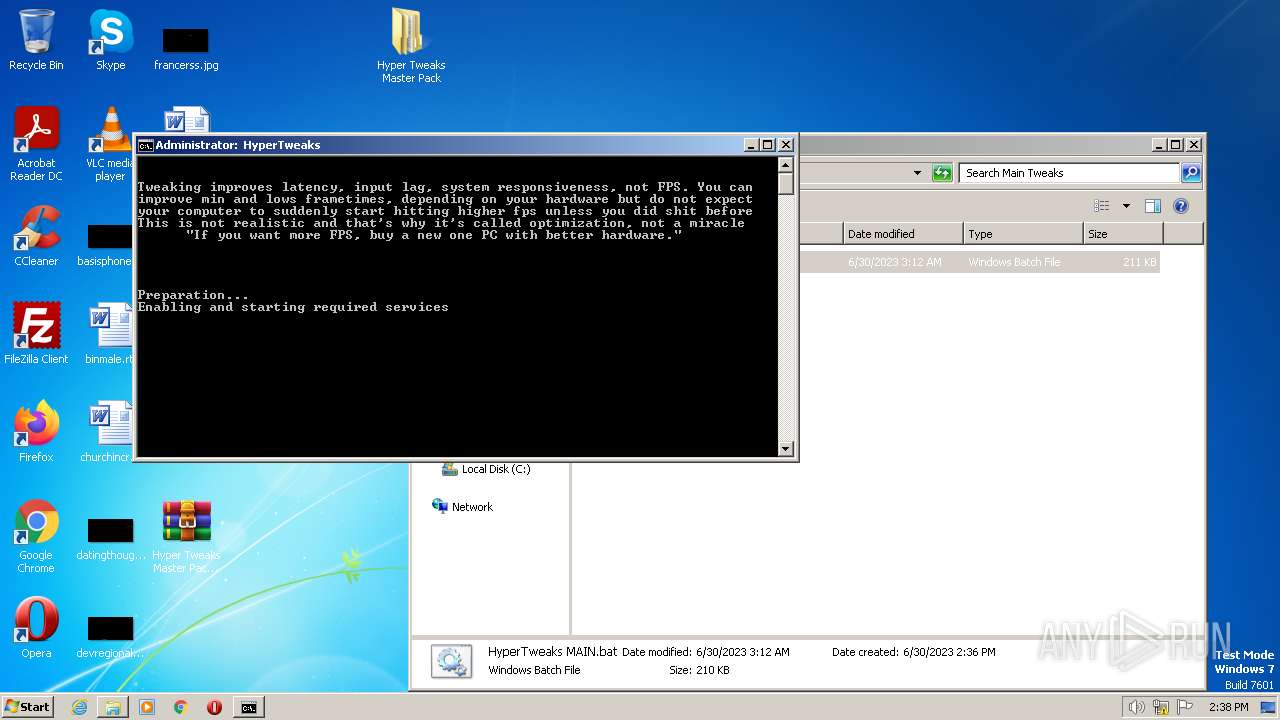
Task: Show the taskbar clock at 2:38 PM
Action: click(1228, 707)
